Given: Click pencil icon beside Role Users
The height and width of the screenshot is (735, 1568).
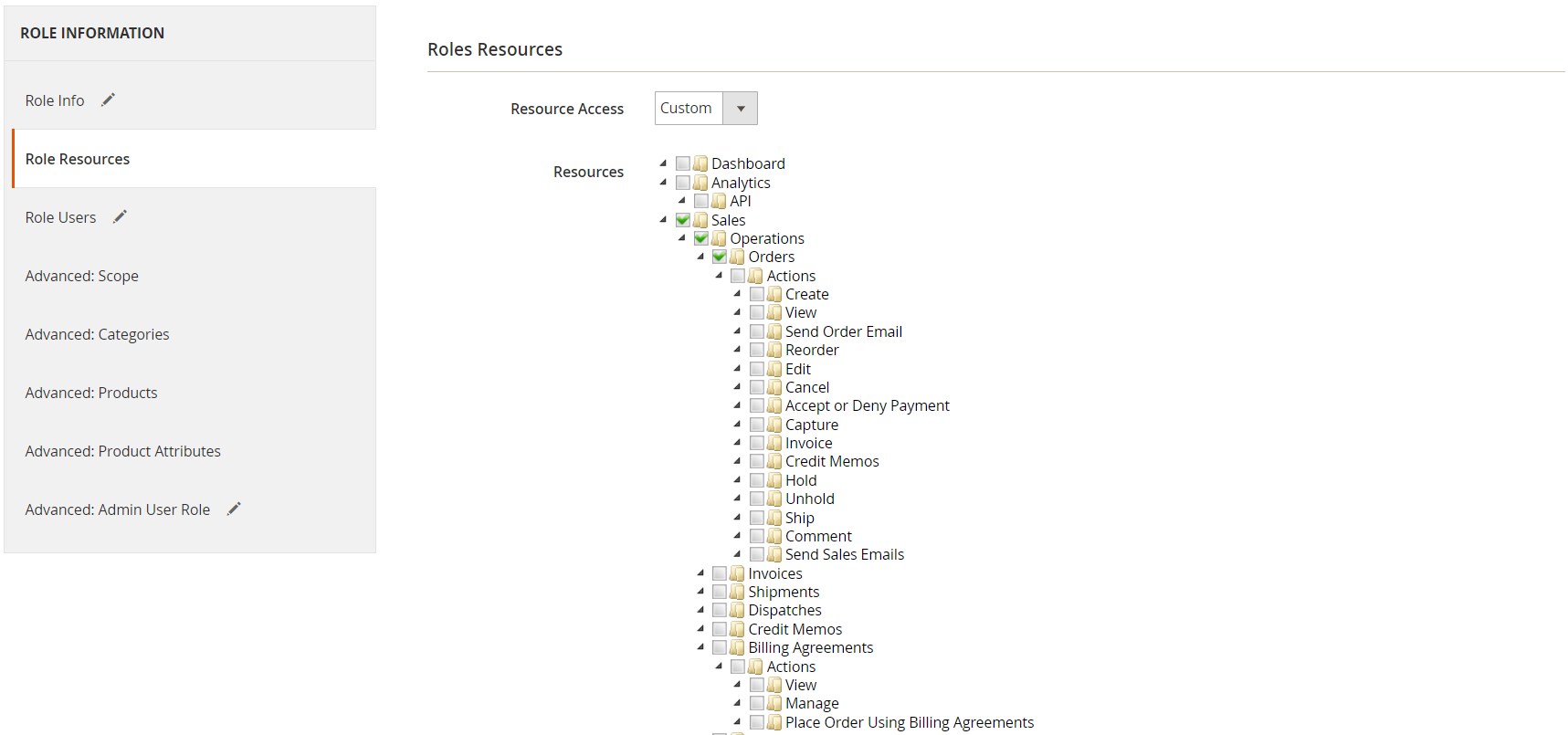Looking at the screenshot, I should (x=120, y=216).
